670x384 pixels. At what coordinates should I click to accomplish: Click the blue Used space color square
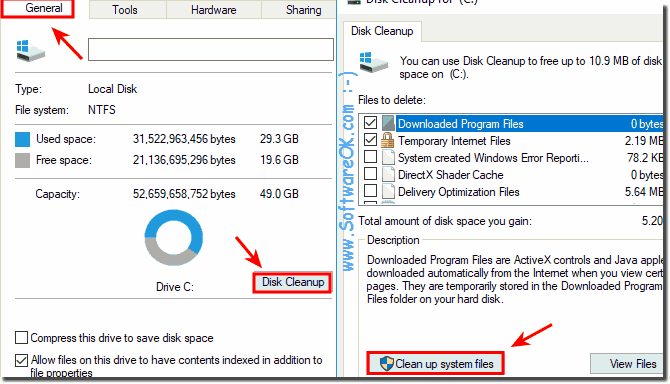coord(22,139)
